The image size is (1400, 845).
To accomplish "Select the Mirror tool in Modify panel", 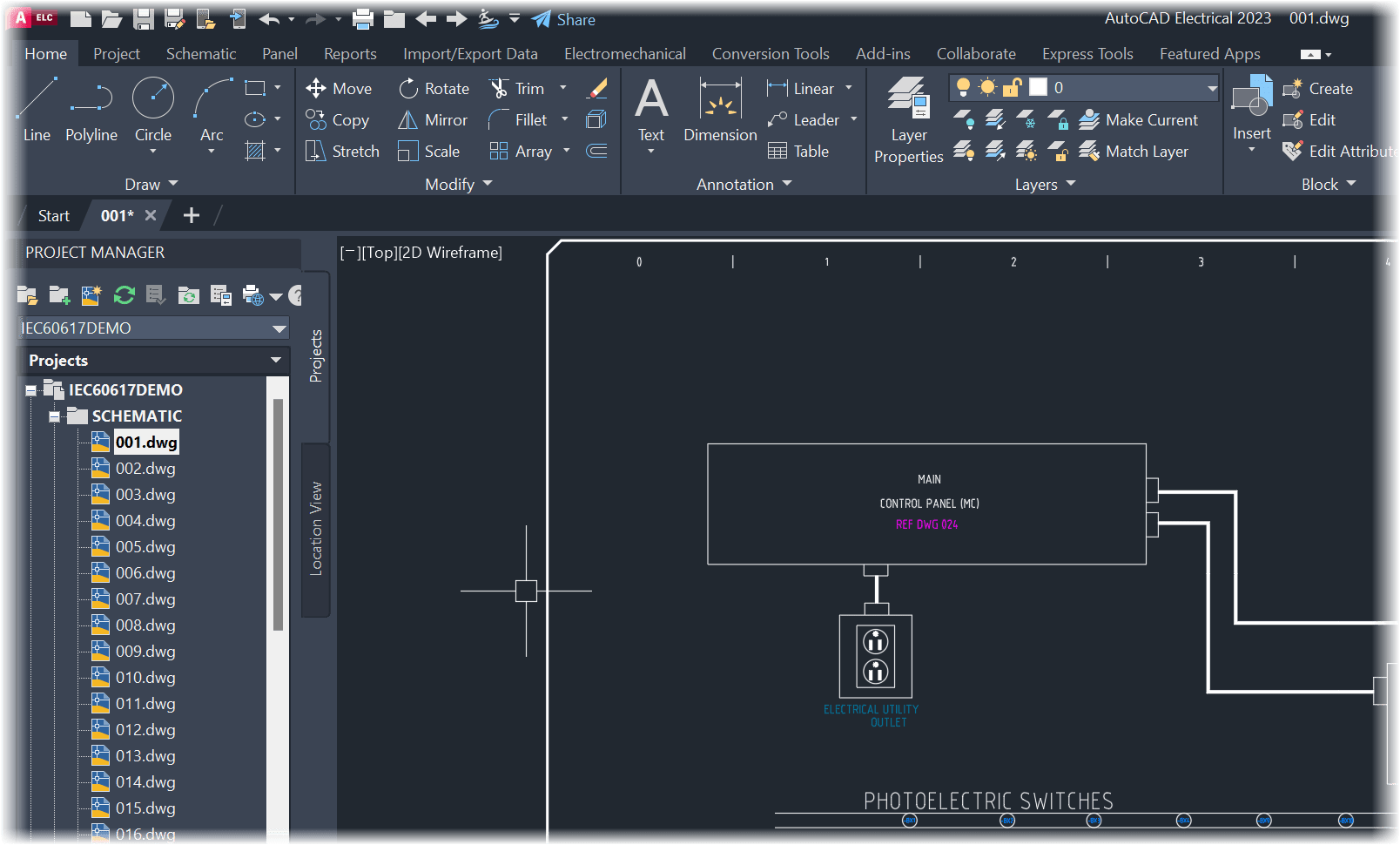I will tap(432, 119).
